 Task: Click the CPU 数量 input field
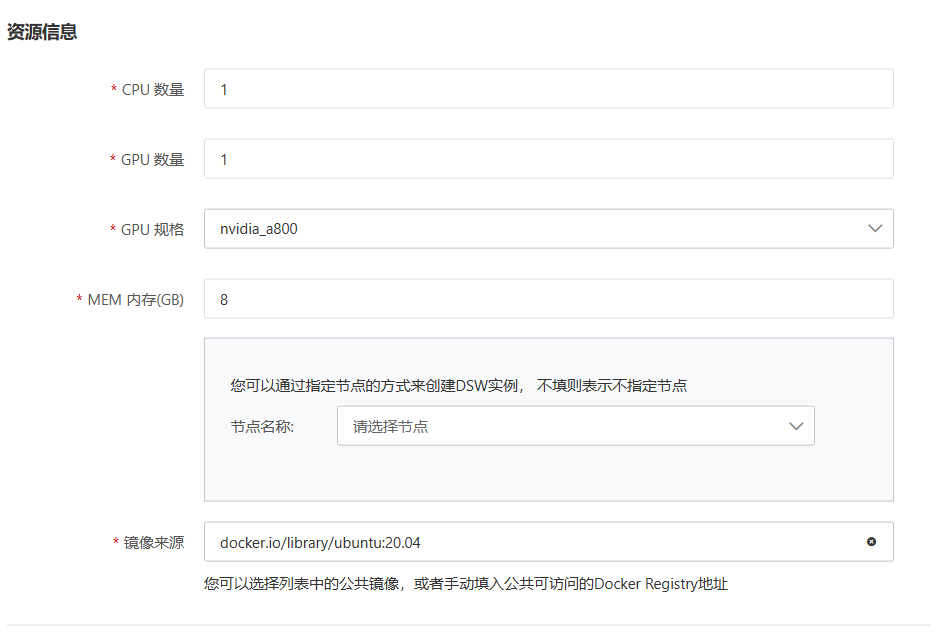pos(550,88)
